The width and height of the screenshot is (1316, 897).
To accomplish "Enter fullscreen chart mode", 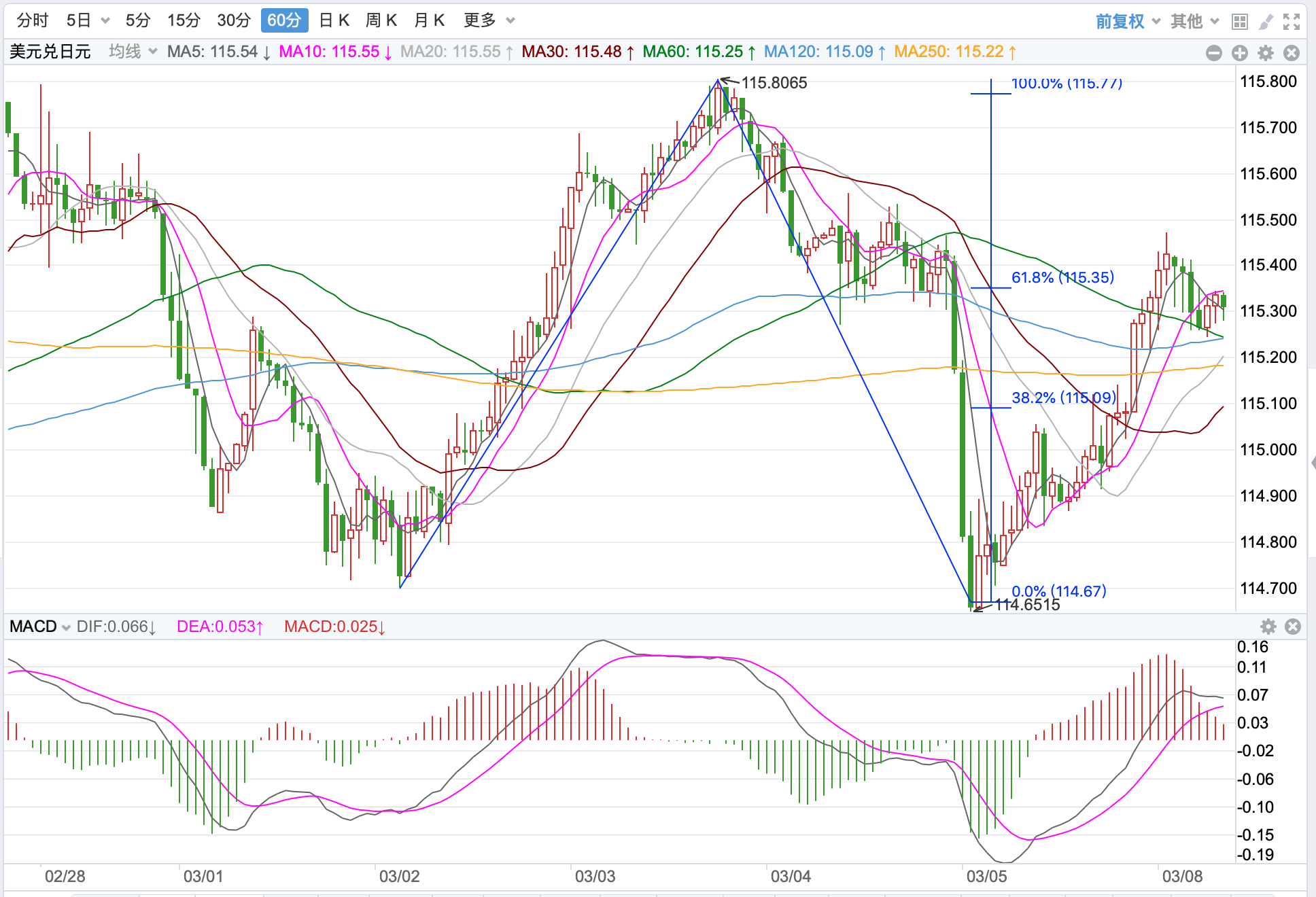I will (x=1291, y=22).
